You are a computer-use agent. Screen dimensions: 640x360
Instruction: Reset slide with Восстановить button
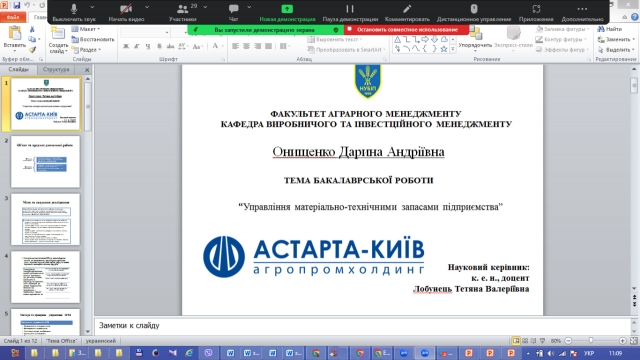pos(93,40)
